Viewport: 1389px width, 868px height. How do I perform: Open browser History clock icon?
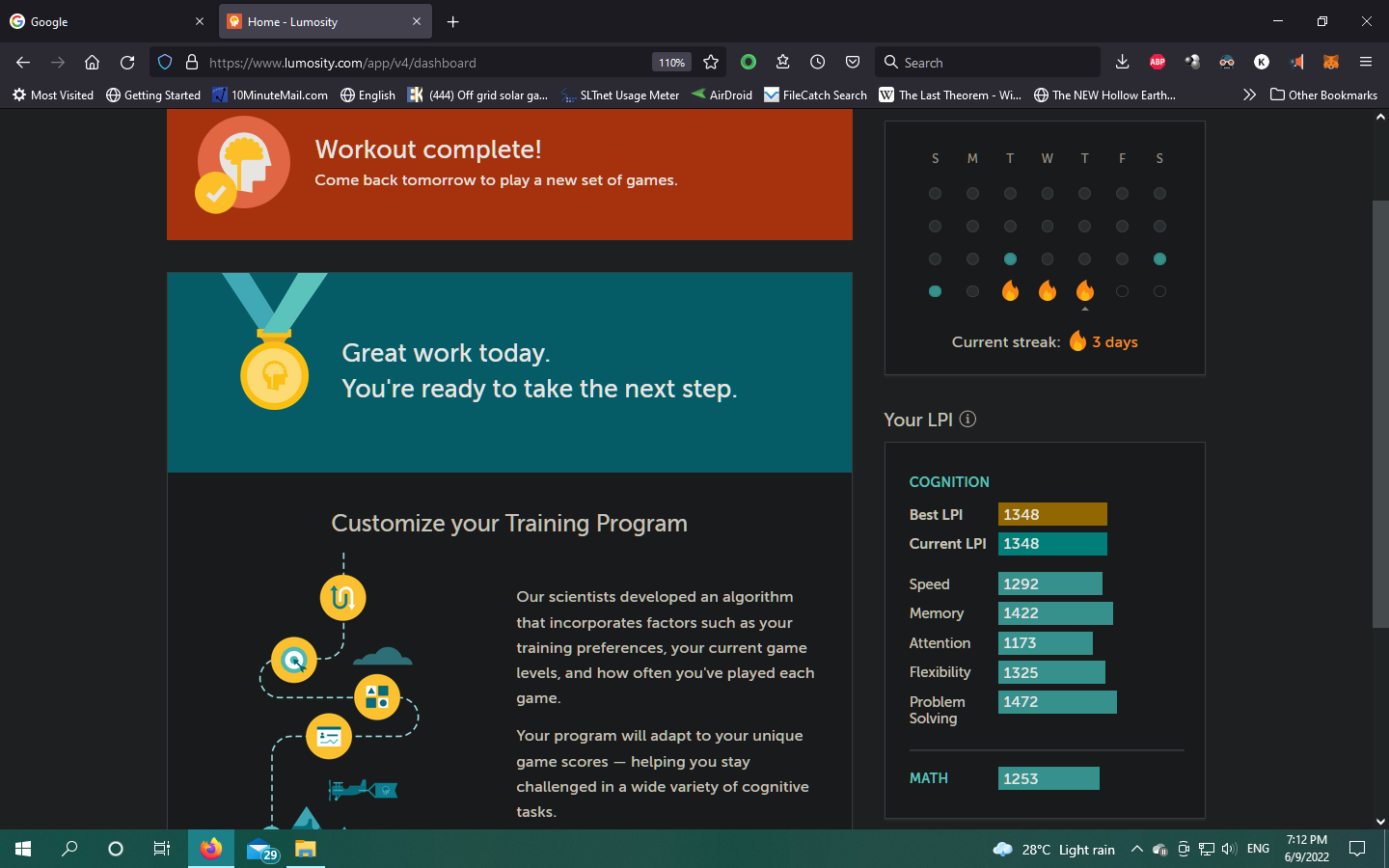coord(817,62)
